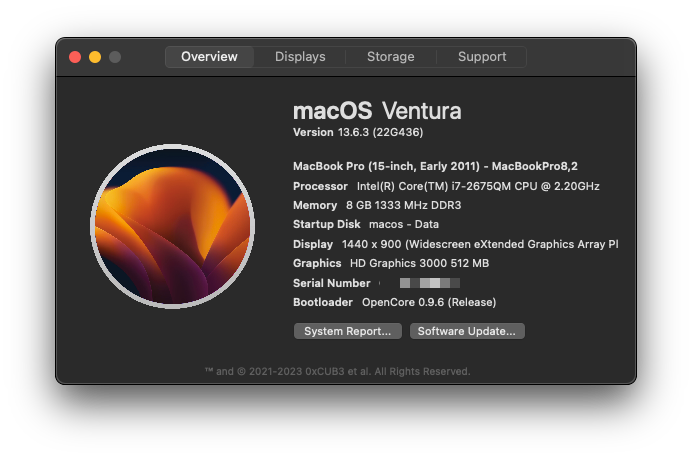Click the Bootloader OpenCore line
This screenshot has width=692, height=458.
(x=394, y=302)
